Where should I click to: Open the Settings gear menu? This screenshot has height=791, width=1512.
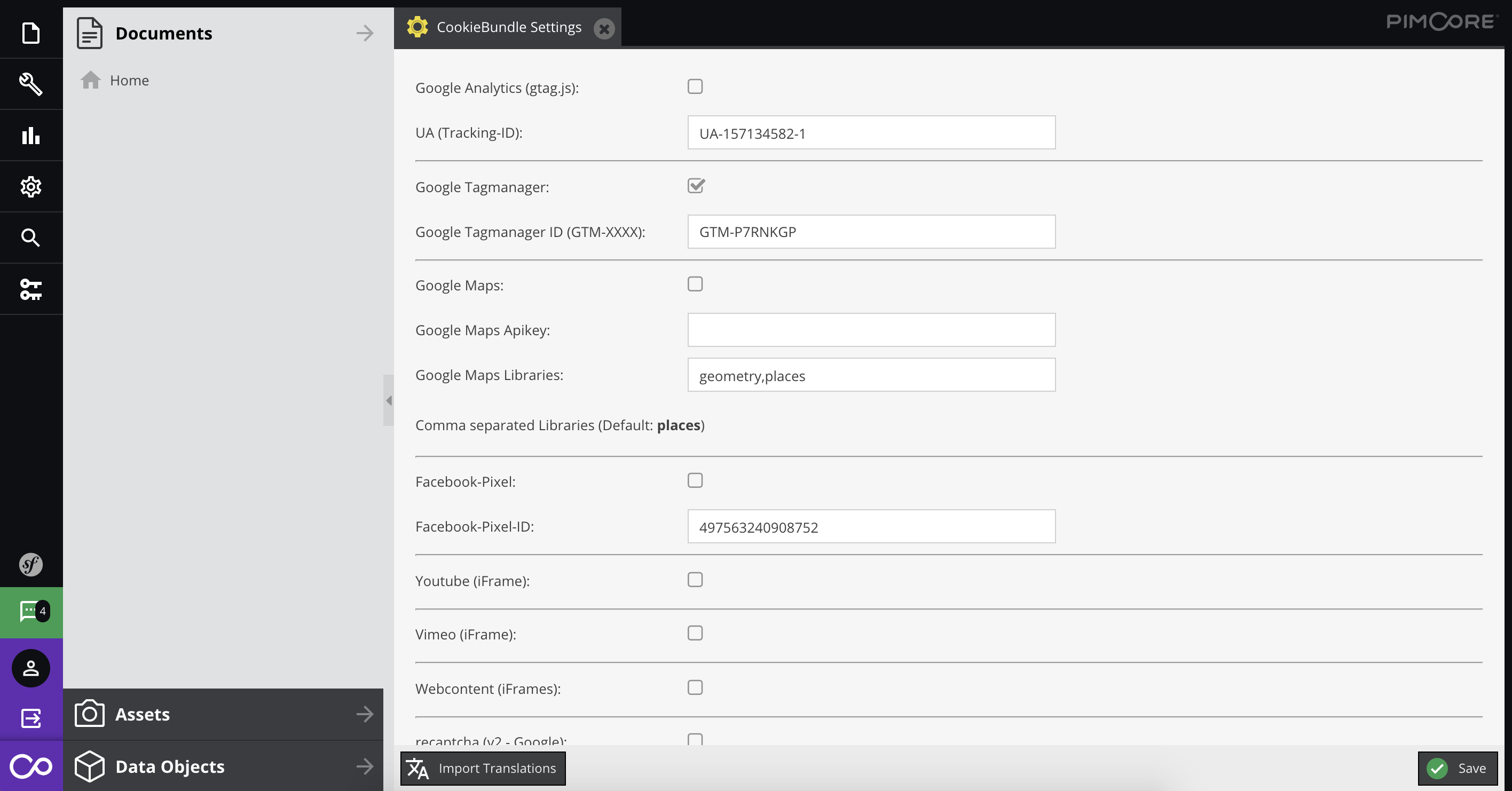point(30,187)
